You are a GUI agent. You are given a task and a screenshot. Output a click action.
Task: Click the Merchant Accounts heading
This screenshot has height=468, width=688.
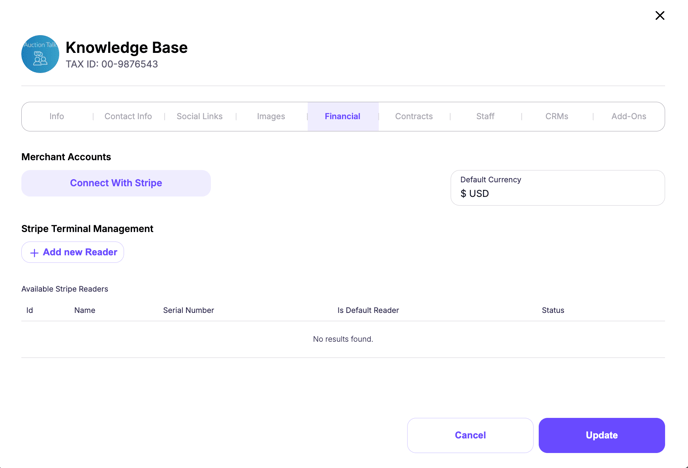click(x=66, y=157)
